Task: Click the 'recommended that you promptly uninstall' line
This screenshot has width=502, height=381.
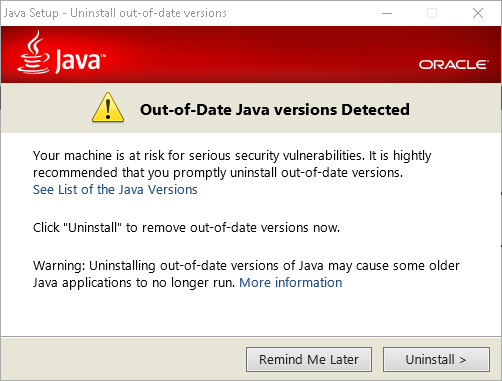Action: [x=218, y=173]
